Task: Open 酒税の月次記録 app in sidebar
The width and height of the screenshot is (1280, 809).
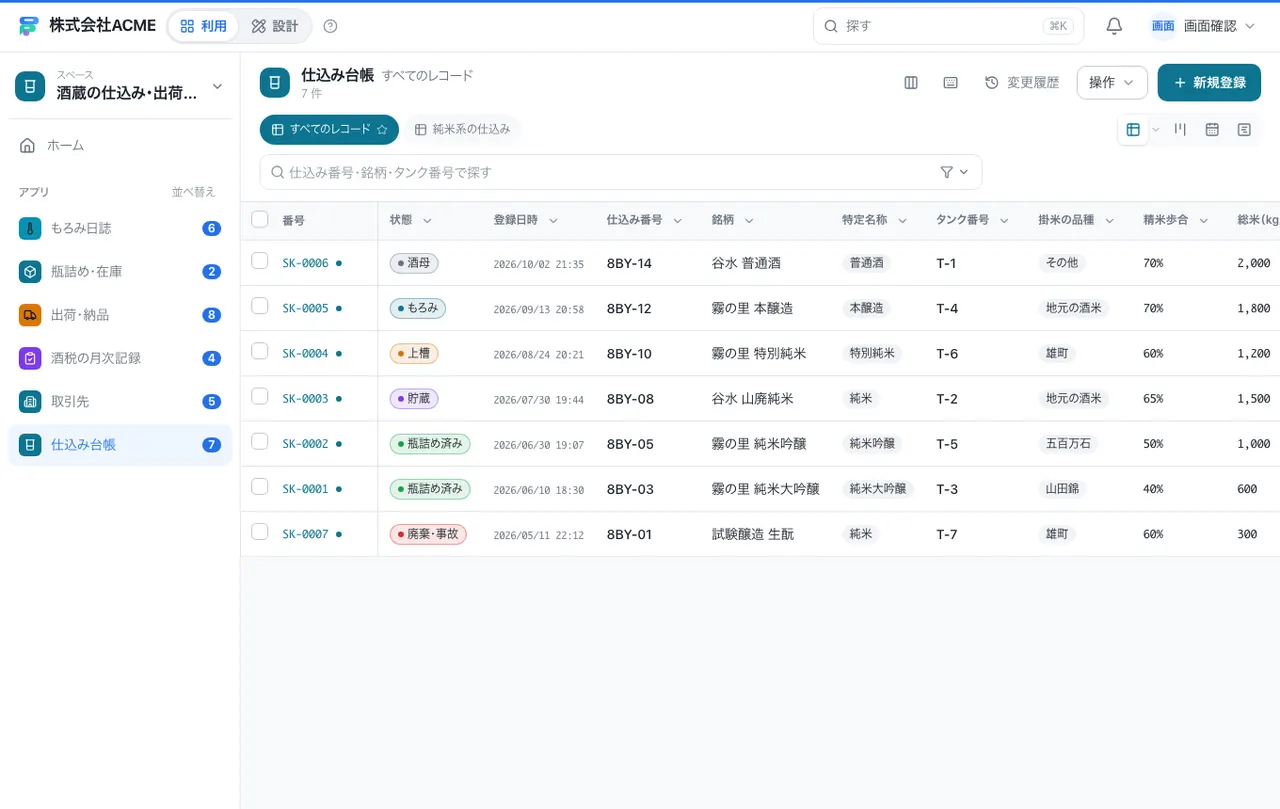Action: coord(120,358)
